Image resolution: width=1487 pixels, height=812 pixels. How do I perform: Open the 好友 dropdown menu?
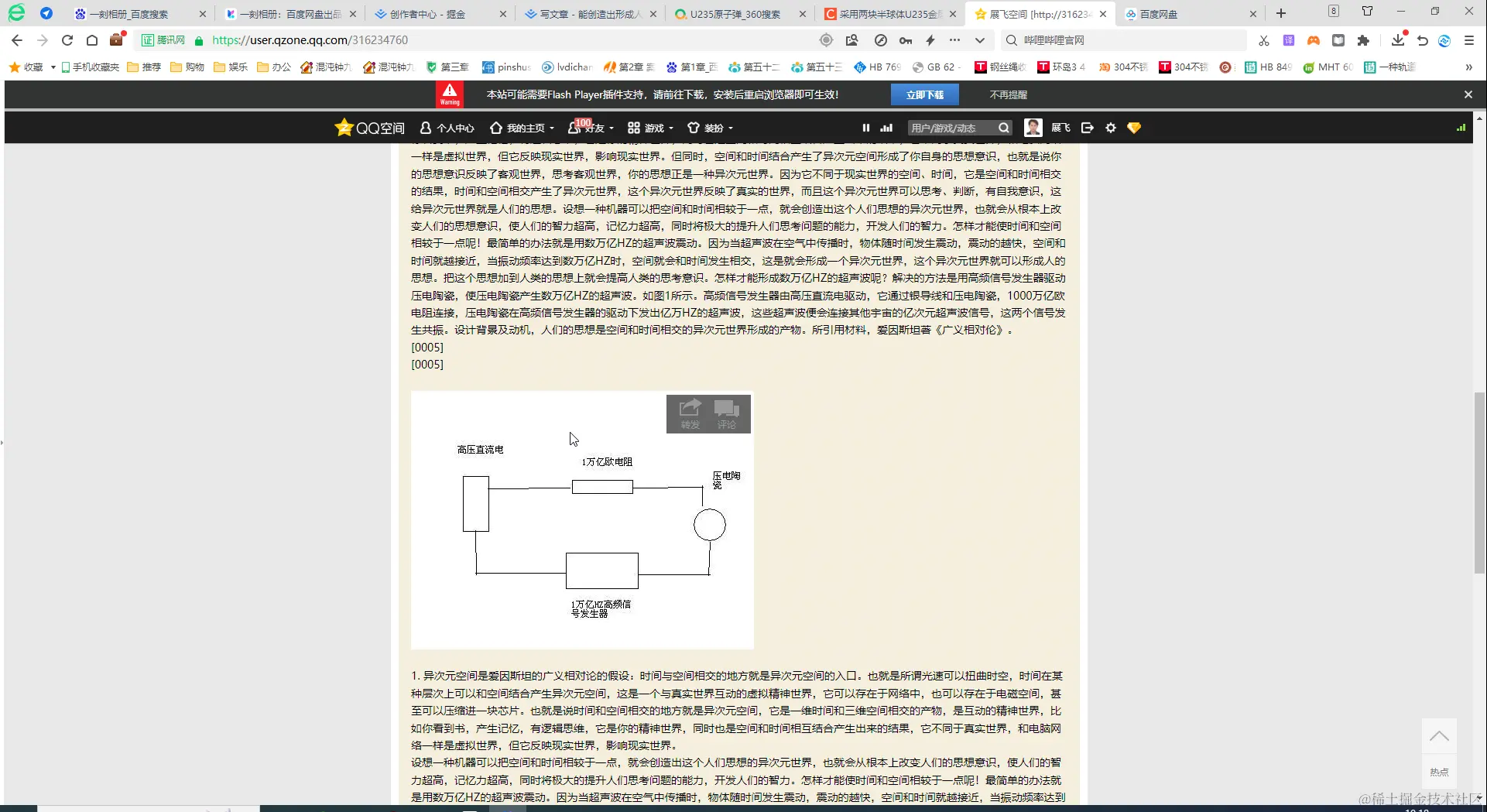pyautogui.click(x=591, y=128)
